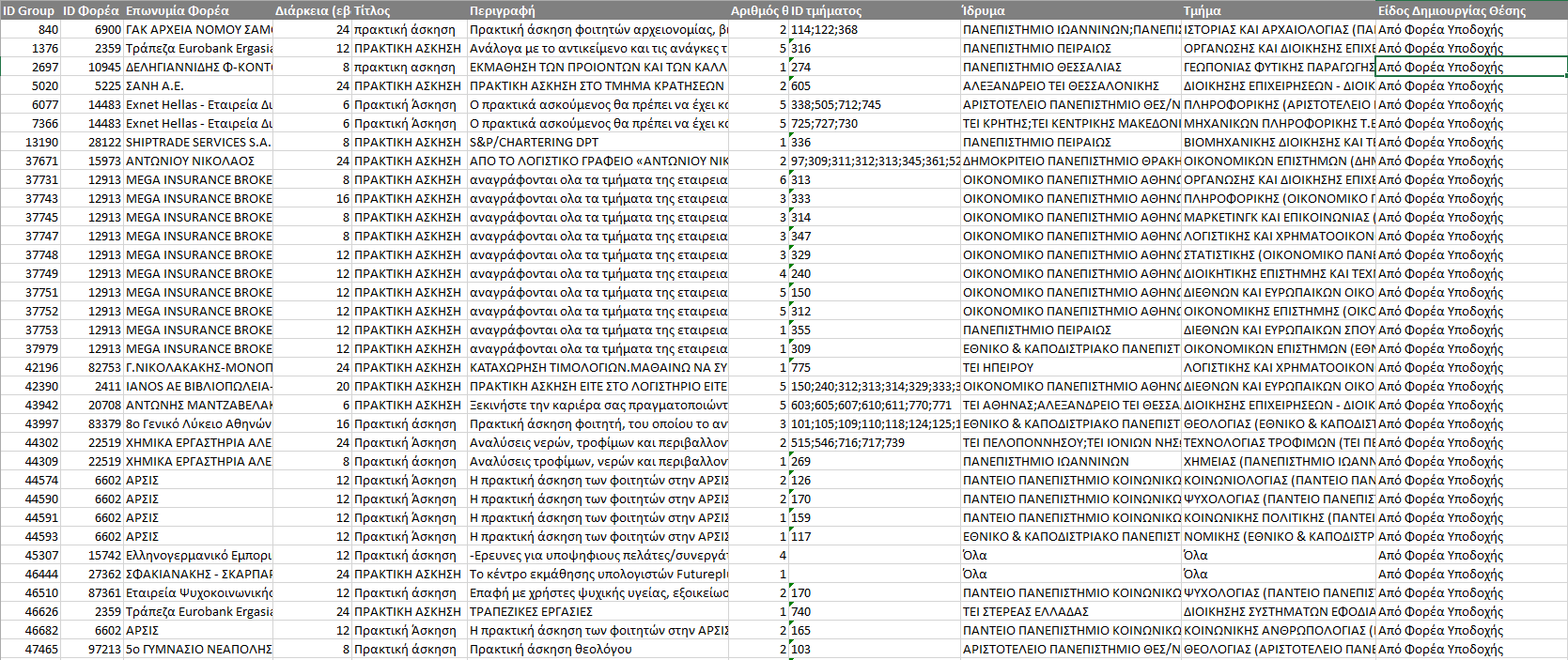
Task: Select the 'ΒΙΟΜΗΧΑΝΙΚΗΣ ΔΙΟΙΚΗΣΗΣ ΚΑΙ ΤΕ' cell
Action: pos(1279,142)
